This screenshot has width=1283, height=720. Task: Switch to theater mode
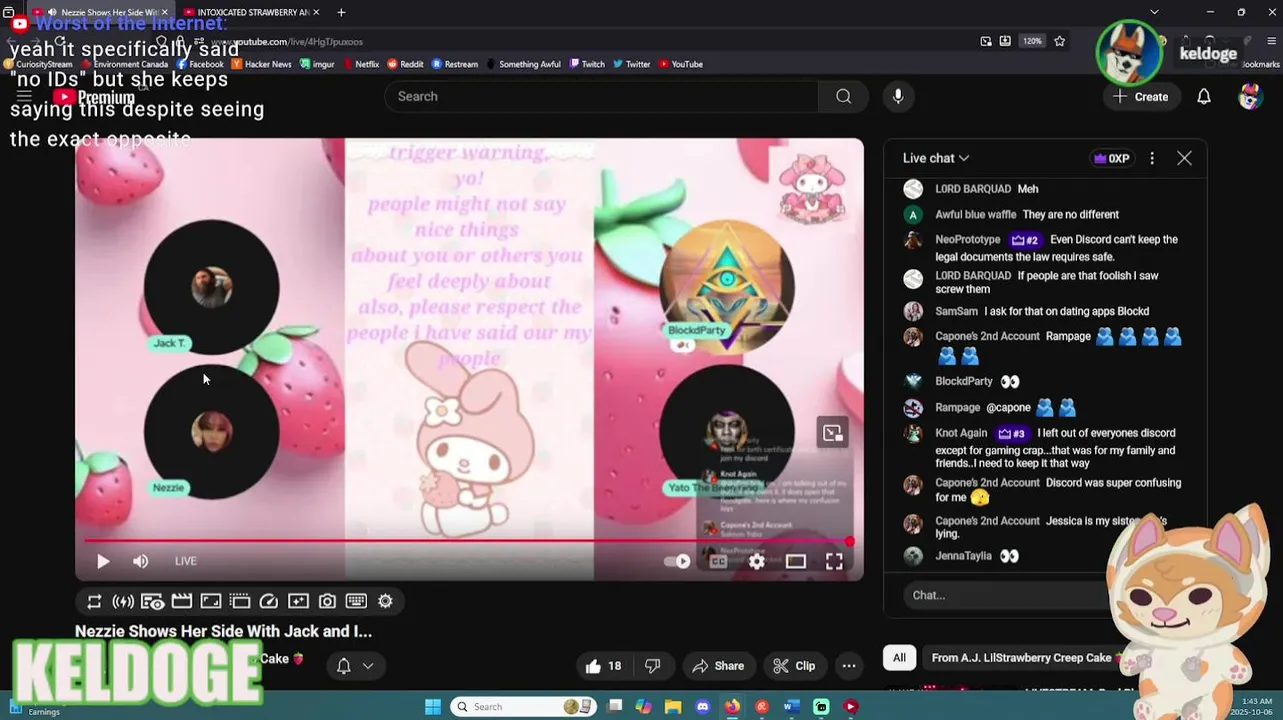click(796, 561)
